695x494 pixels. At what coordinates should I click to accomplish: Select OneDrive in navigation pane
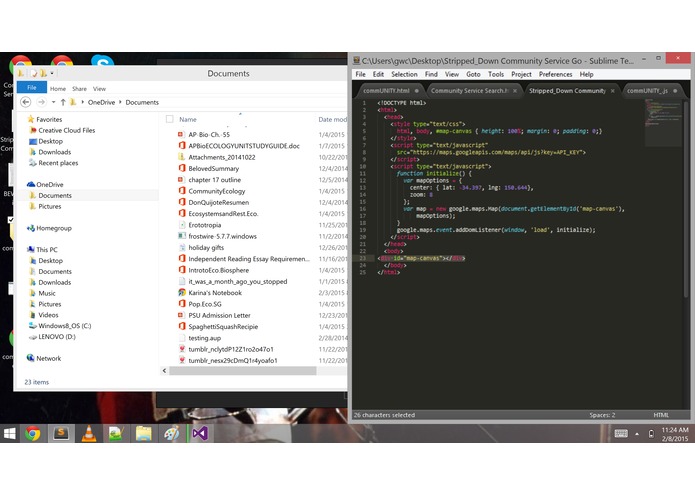[x=50, y=184]
